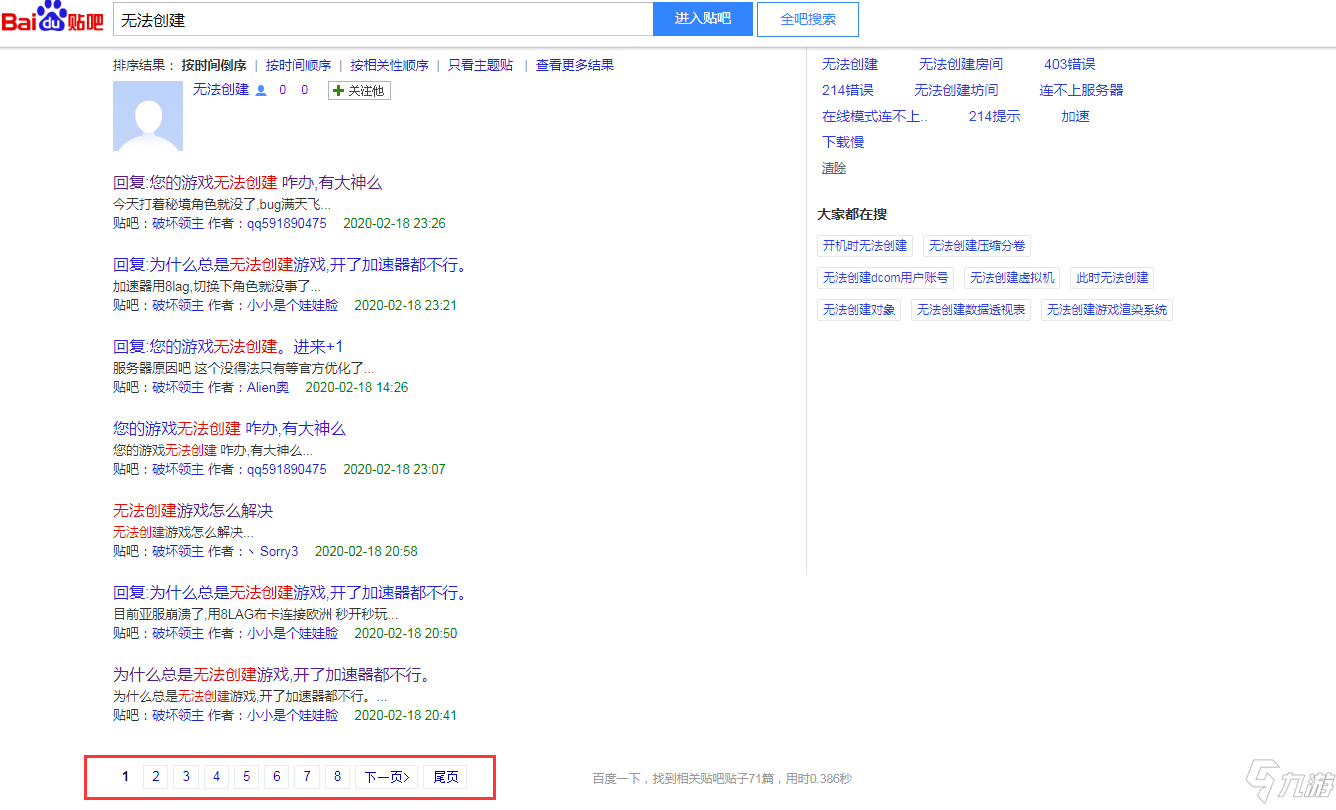Filter with 只看主题贴 option
The width and height of the screenshot is (1336, 810).
tap(480, 65)
